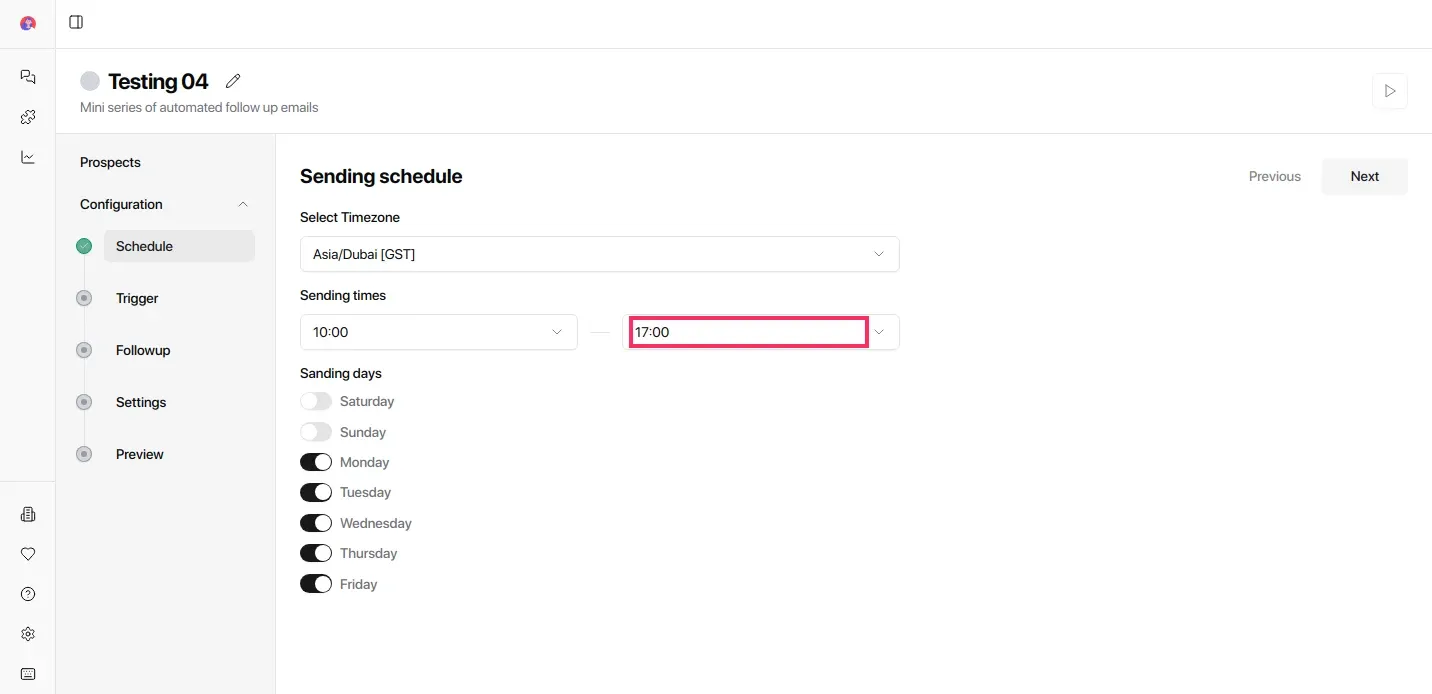Collapse the Configuration section chevron

243,204
